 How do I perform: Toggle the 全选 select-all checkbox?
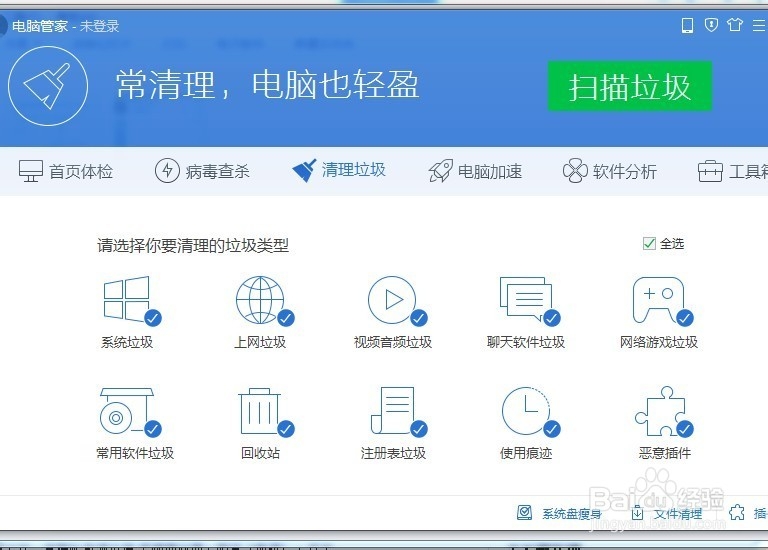pos(649,243)
